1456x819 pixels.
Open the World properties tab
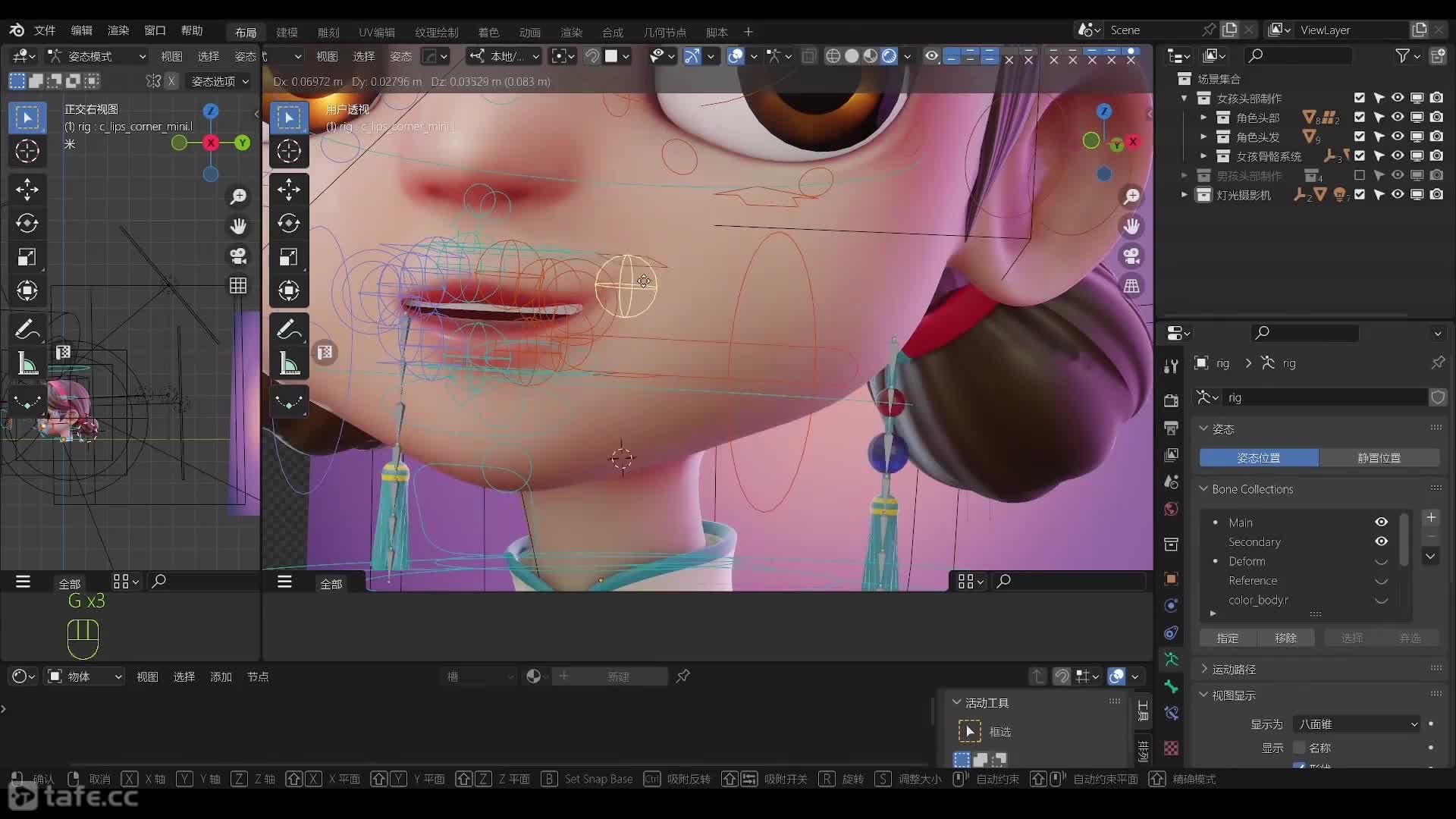click(1172, 509)
